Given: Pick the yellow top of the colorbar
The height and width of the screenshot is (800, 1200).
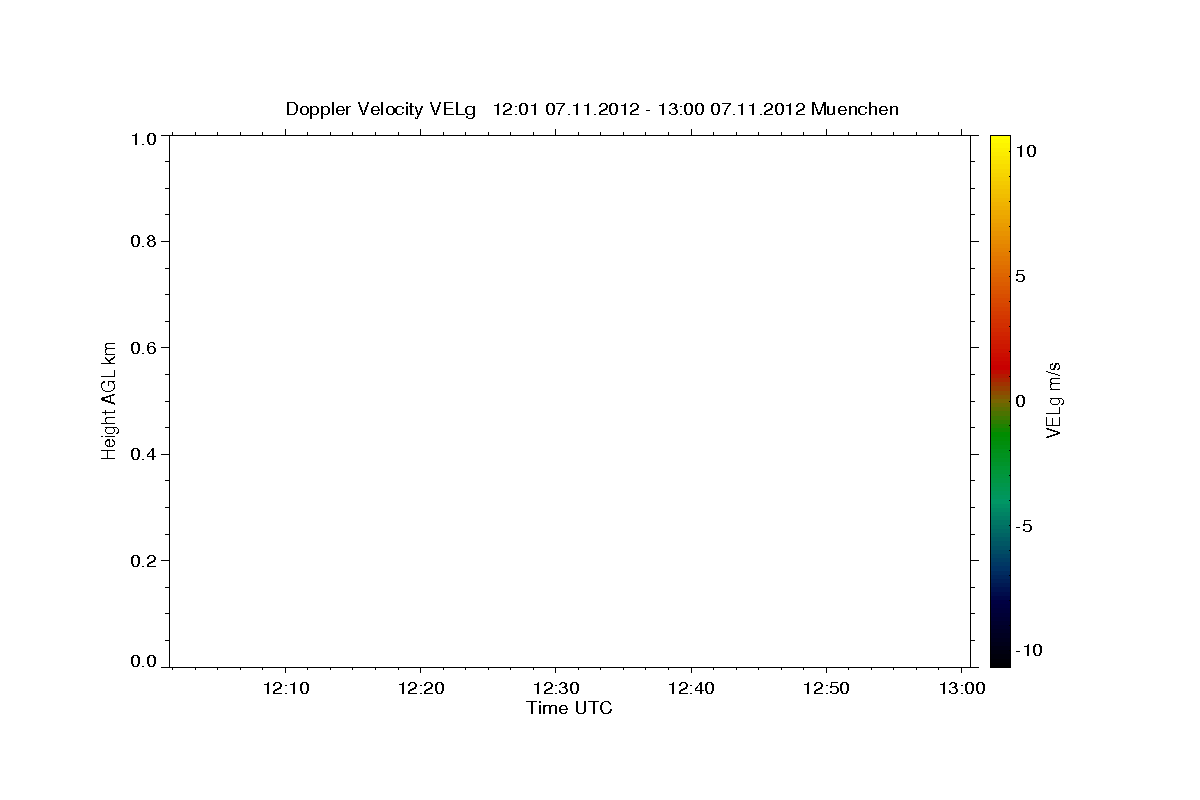Looking at the screenshot, I should coord(1000,145).
